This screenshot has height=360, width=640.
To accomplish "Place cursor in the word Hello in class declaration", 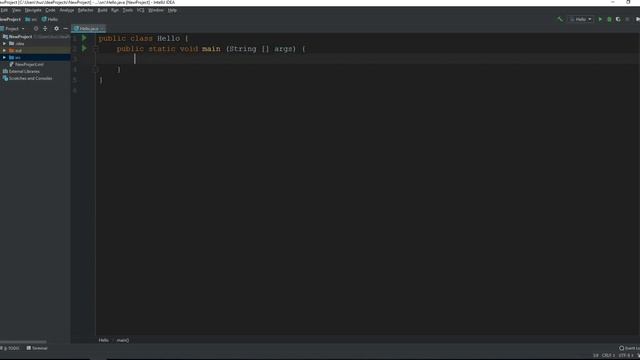I will (x=168, y=38).
